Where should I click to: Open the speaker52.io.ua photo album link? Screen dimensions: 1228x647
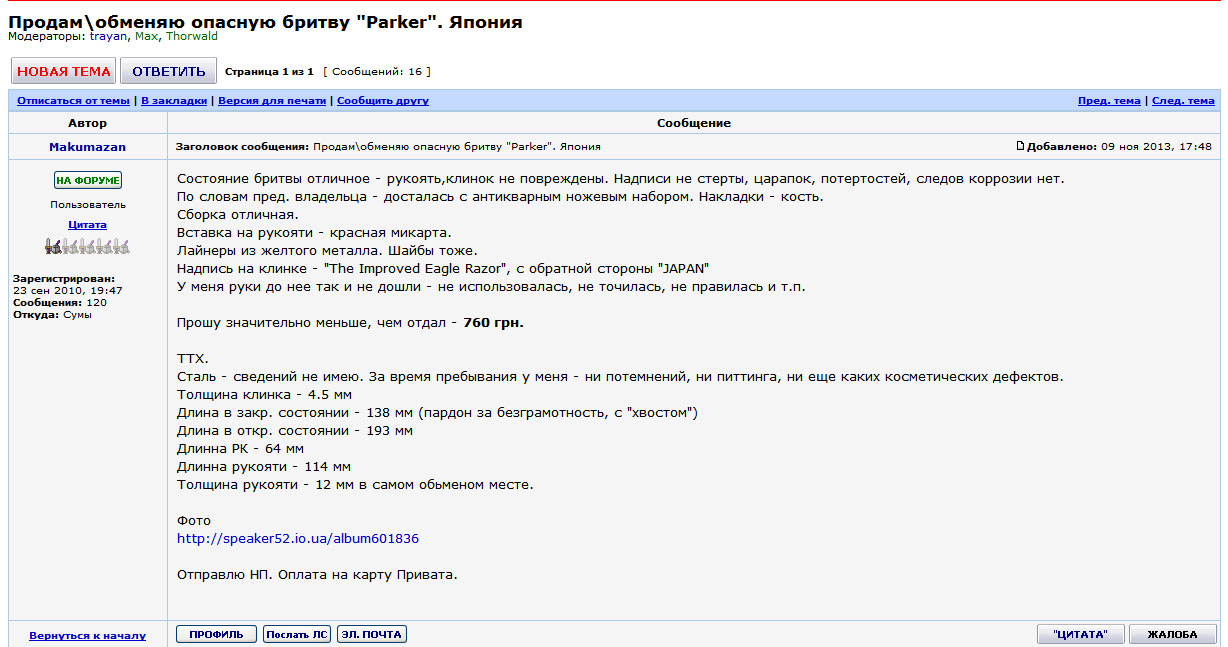[297, 538]
